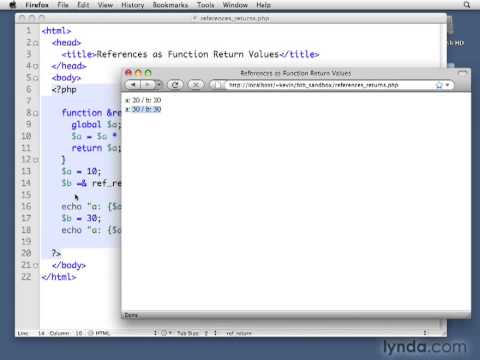This screenshot has width=480, height=360.
Task: Bookmark this page with the star icon
Action: (x=439, y=85)
